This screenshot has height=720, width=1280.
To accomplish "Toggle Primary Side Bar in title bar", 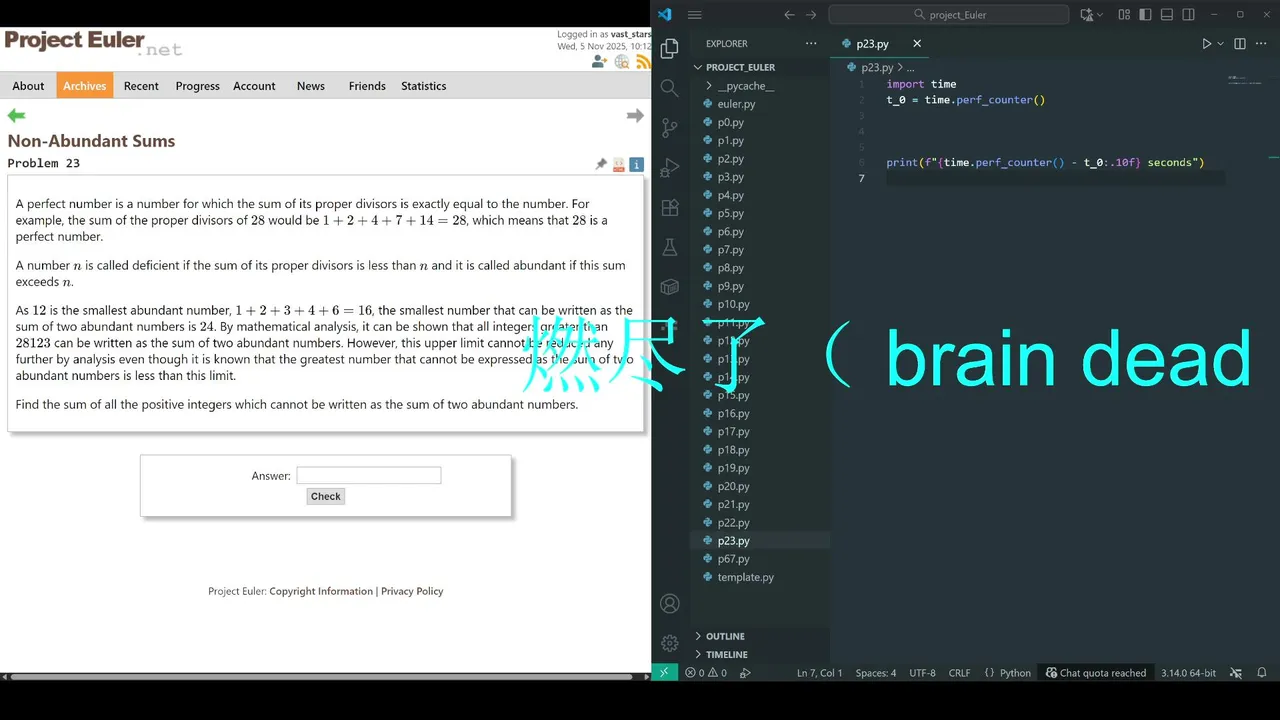I will (x=1146, y=15).
